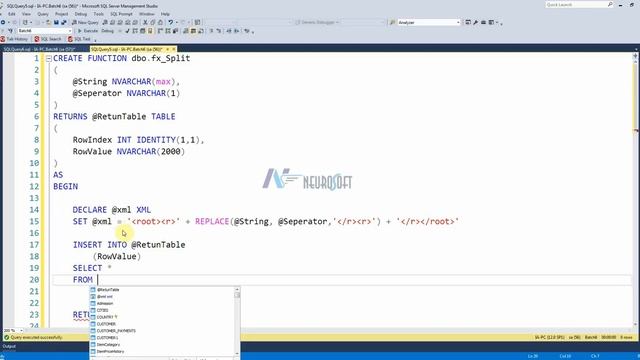The image size is (640, 360).
Task: Switch to the first SQLQuery tab
Action: pos(39,49)
